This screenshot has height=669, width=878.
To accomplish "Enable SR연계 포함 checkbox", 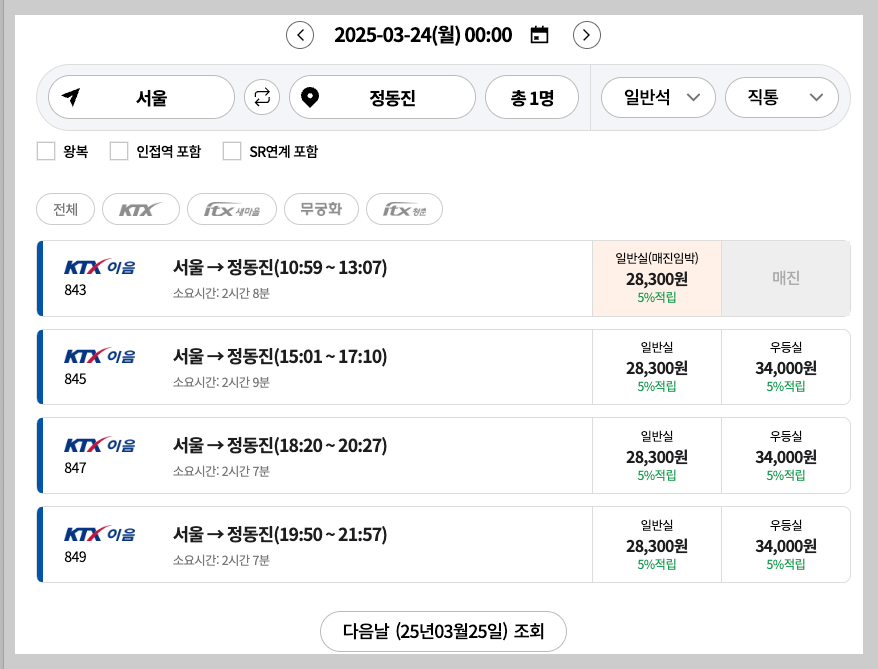I will pyautogui.click(x=232, y=151).
